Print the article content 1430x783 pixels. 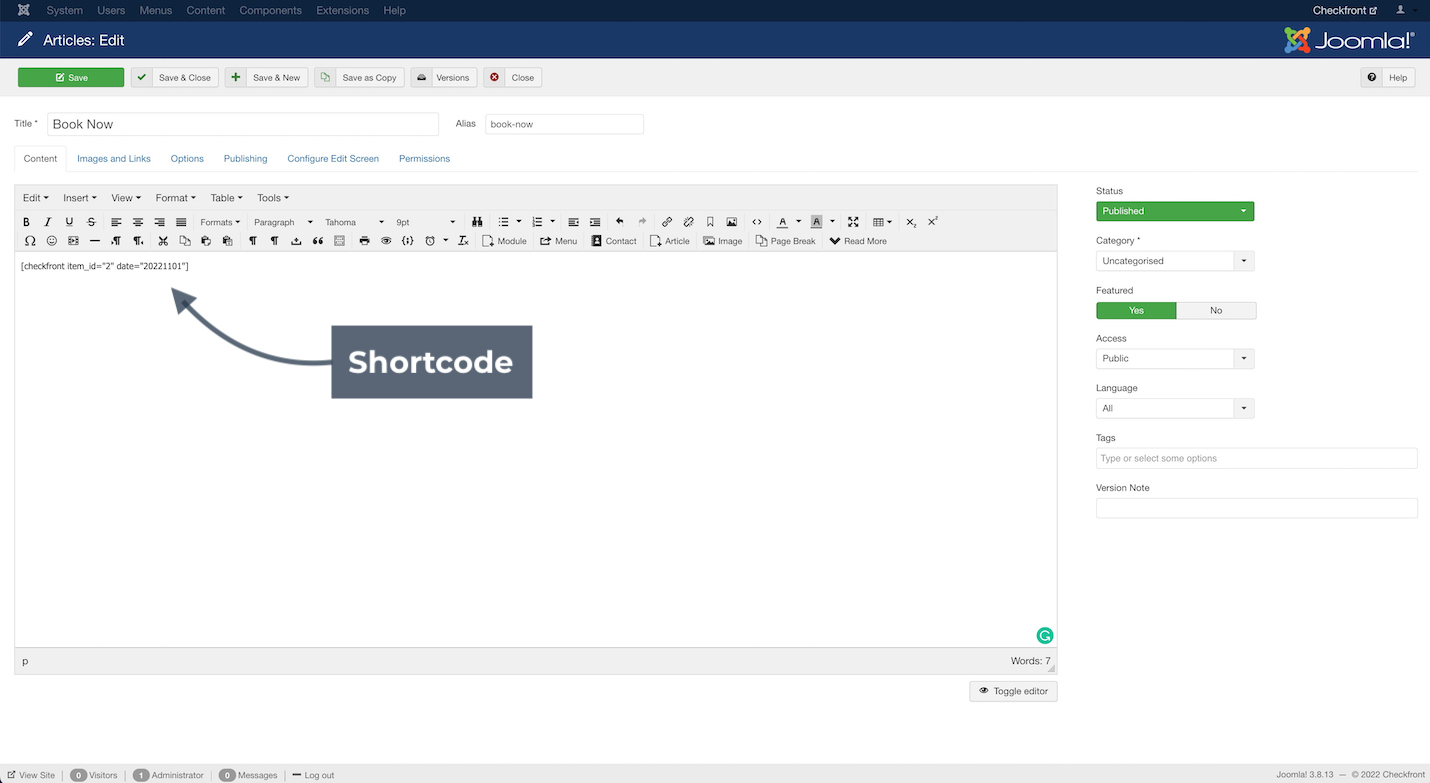tap(364, 240)
